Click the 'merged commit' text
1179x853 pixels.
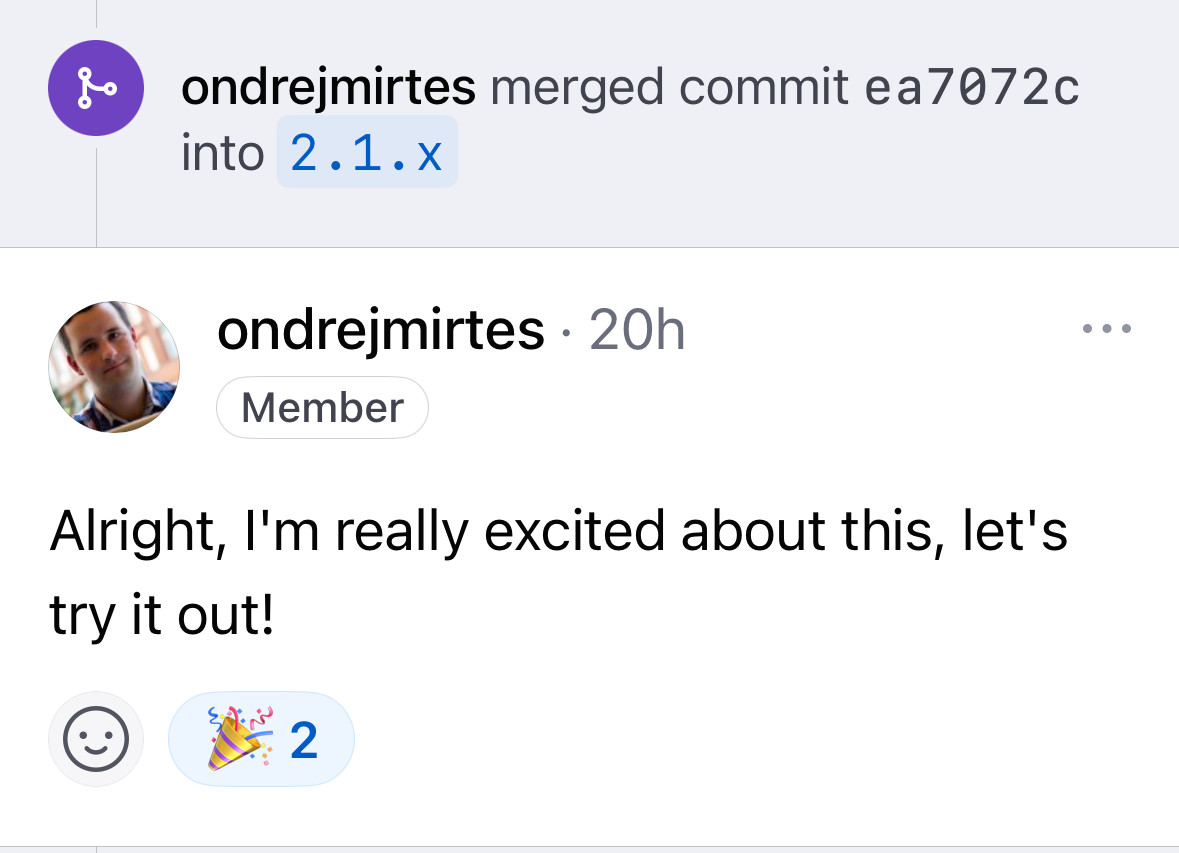pyautogui.click(x=669, y=87)
